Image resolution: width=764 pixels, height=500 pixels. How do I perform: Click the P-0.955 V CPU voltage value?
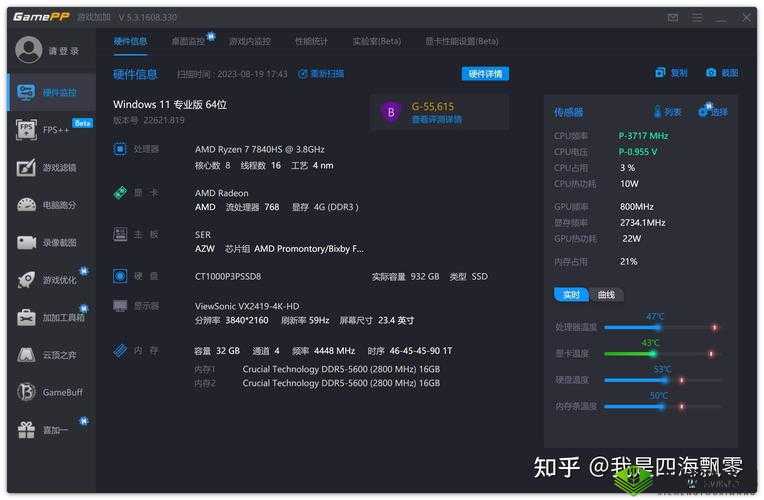coord(638,152)
